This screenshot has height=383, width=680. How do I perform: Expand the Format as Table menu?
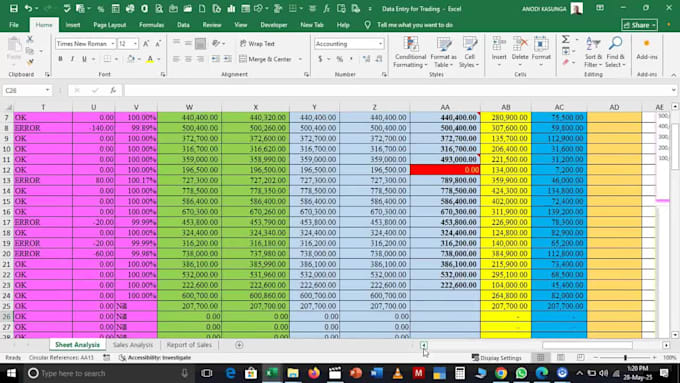click(x=443, y=52)
